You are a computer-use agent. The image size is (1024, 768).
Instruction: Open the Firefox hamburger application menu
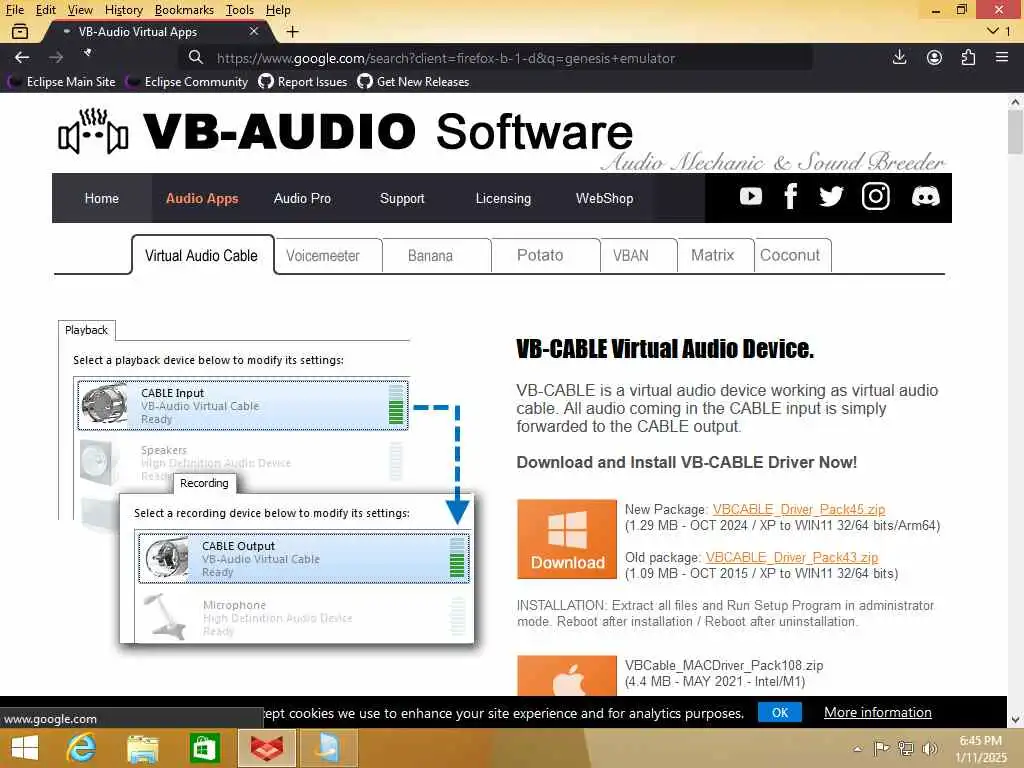[x=1002, y=57]
